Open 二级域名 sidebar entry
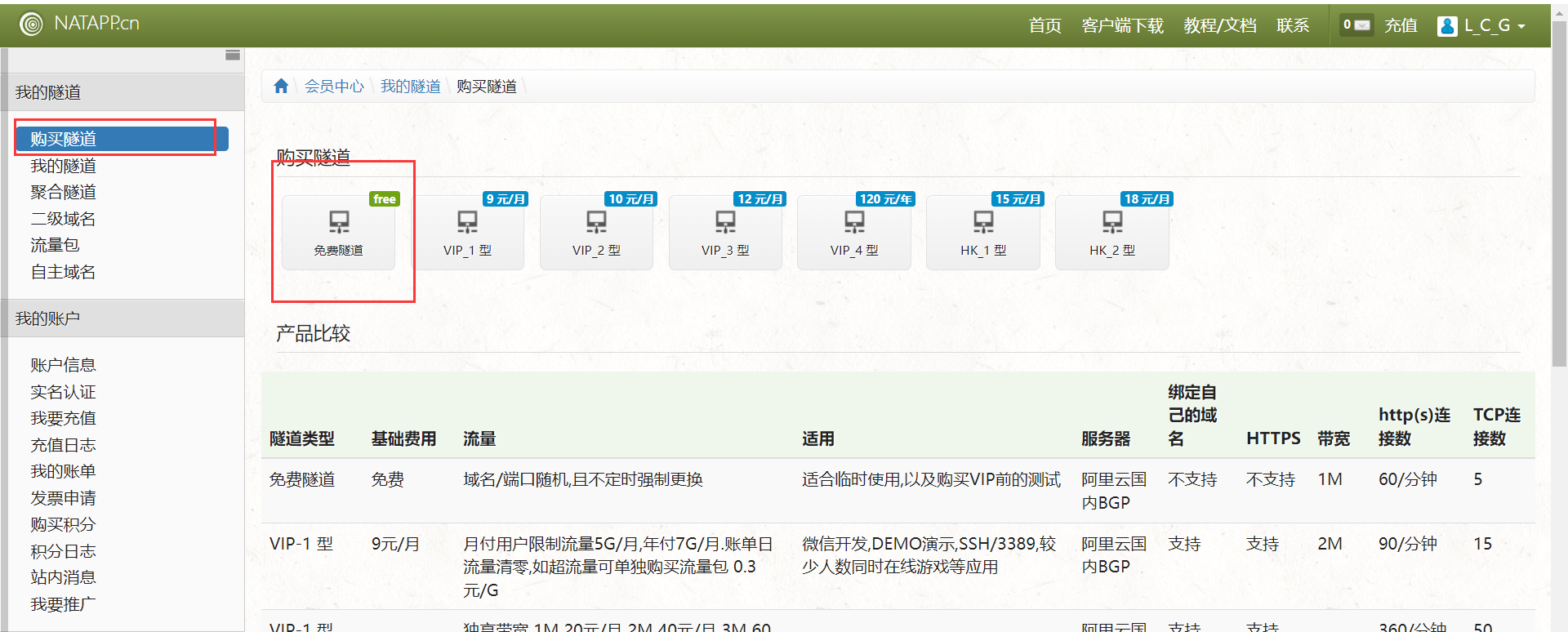Image resolution: width=1568 pixels, height=632 pixels. [x=63, y=219]
